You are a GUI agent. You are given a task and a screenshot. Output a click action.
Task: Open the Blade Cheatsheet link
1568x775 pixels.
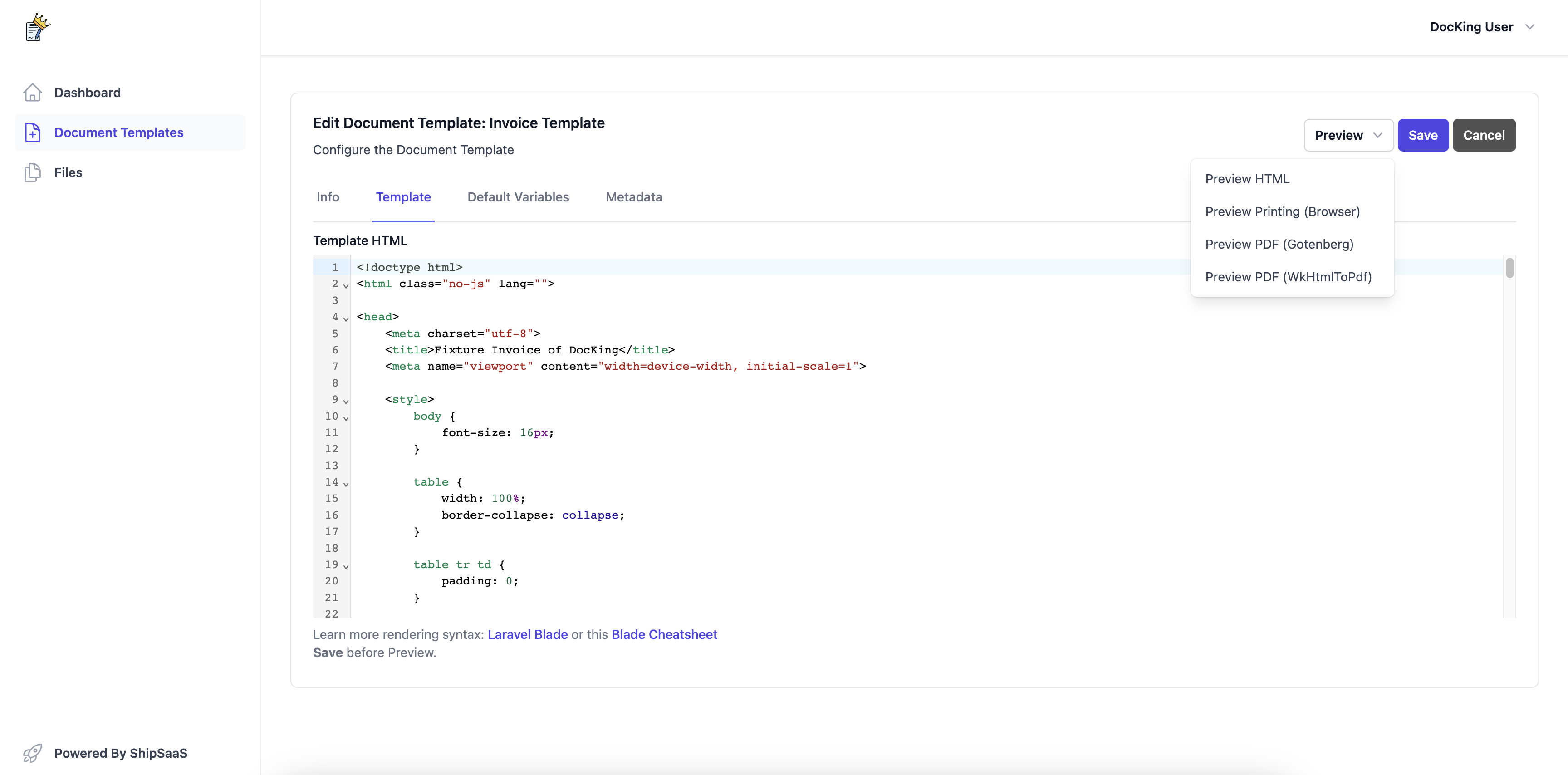664,634
